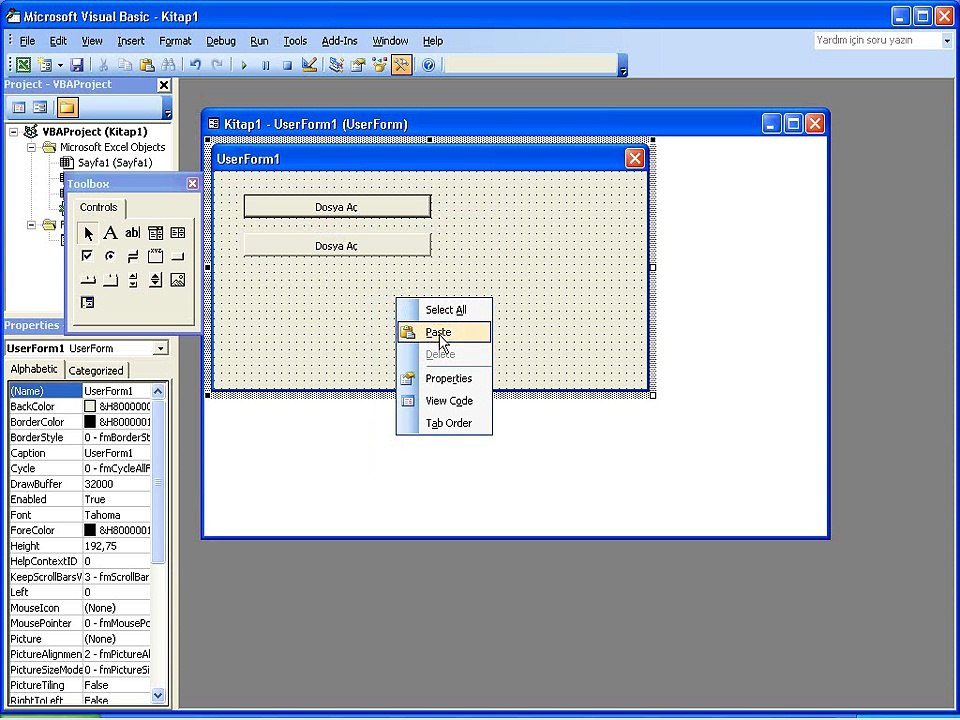Viewport: 960px width, 720px height.
Task: Click View Object icon in Project panel
Action: click(x=40, y=108)
